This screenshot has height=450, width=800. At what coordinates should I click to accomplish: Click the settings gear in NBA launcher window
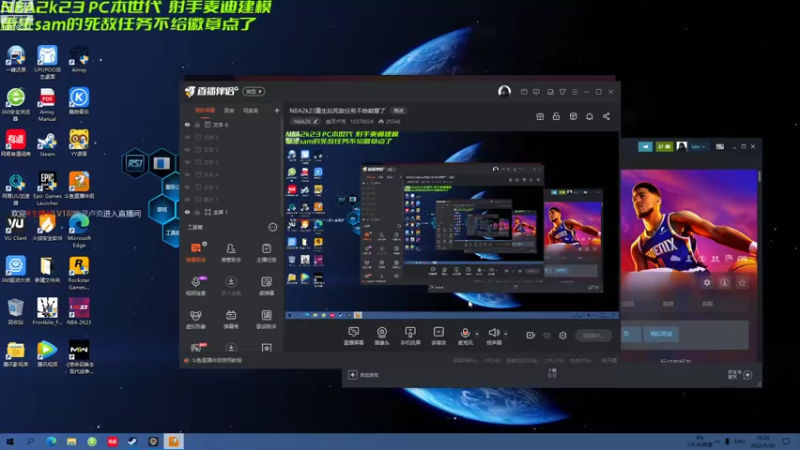tap(707, 282)
